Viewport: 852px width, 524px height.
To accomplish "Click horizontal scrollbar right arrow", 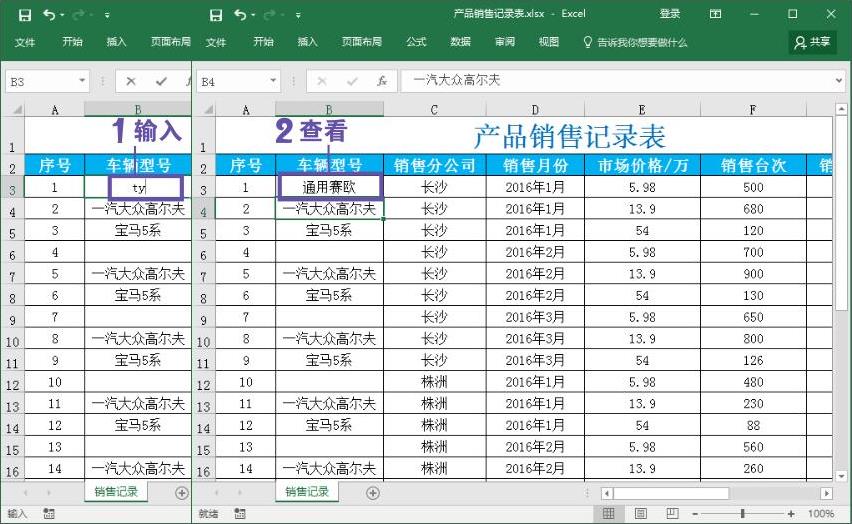I will (x=826, y=494).
